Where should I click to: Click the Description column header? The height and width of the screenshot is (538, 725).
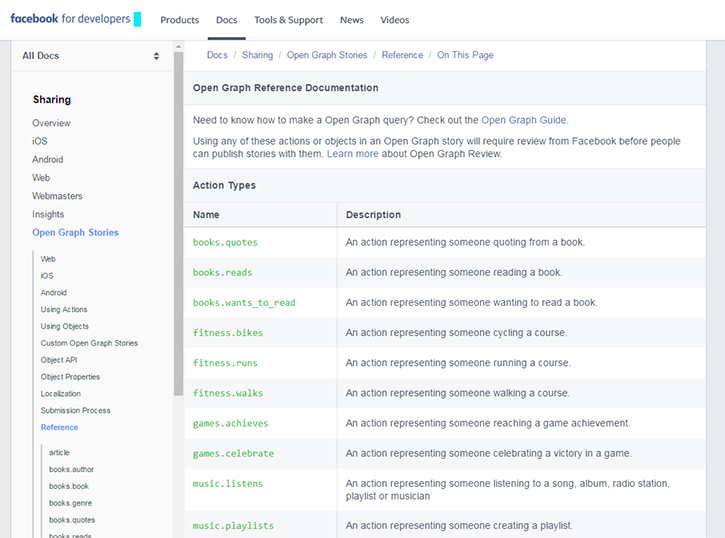tap(374, 215)
